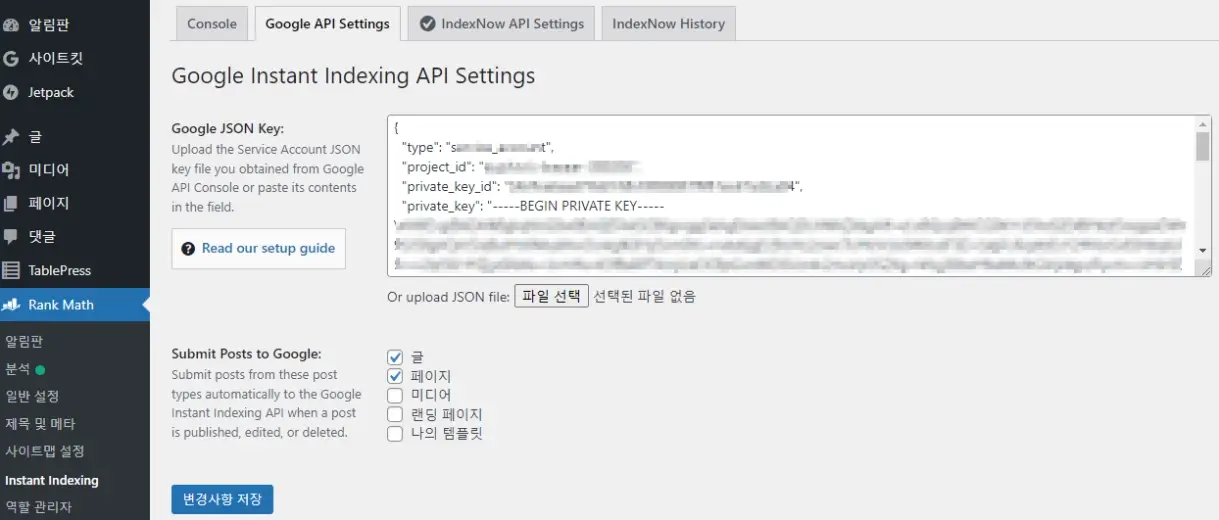Click the 글 pushpin icon
Screen dimensions: 1219x520
pos(11,137)
